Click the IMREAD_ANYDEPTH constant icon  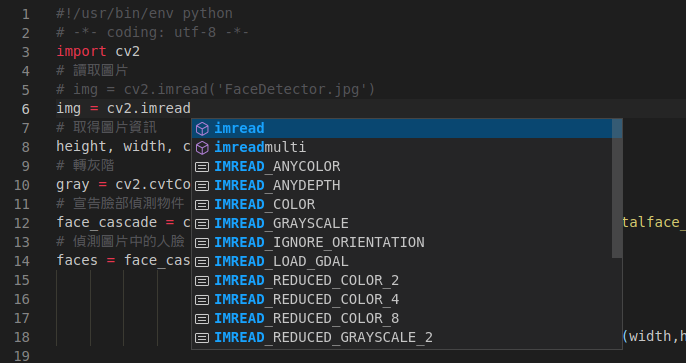202,186
